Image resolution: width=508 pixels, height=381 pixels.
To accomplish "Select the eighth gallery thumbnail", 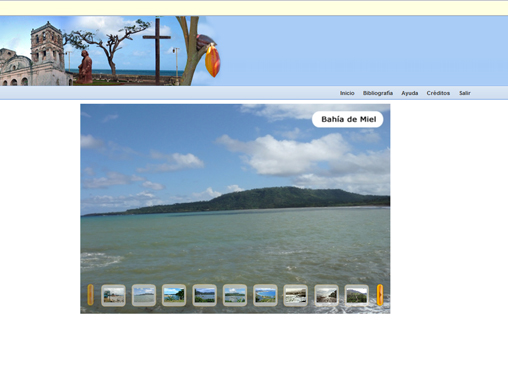I will coord(326,295).
